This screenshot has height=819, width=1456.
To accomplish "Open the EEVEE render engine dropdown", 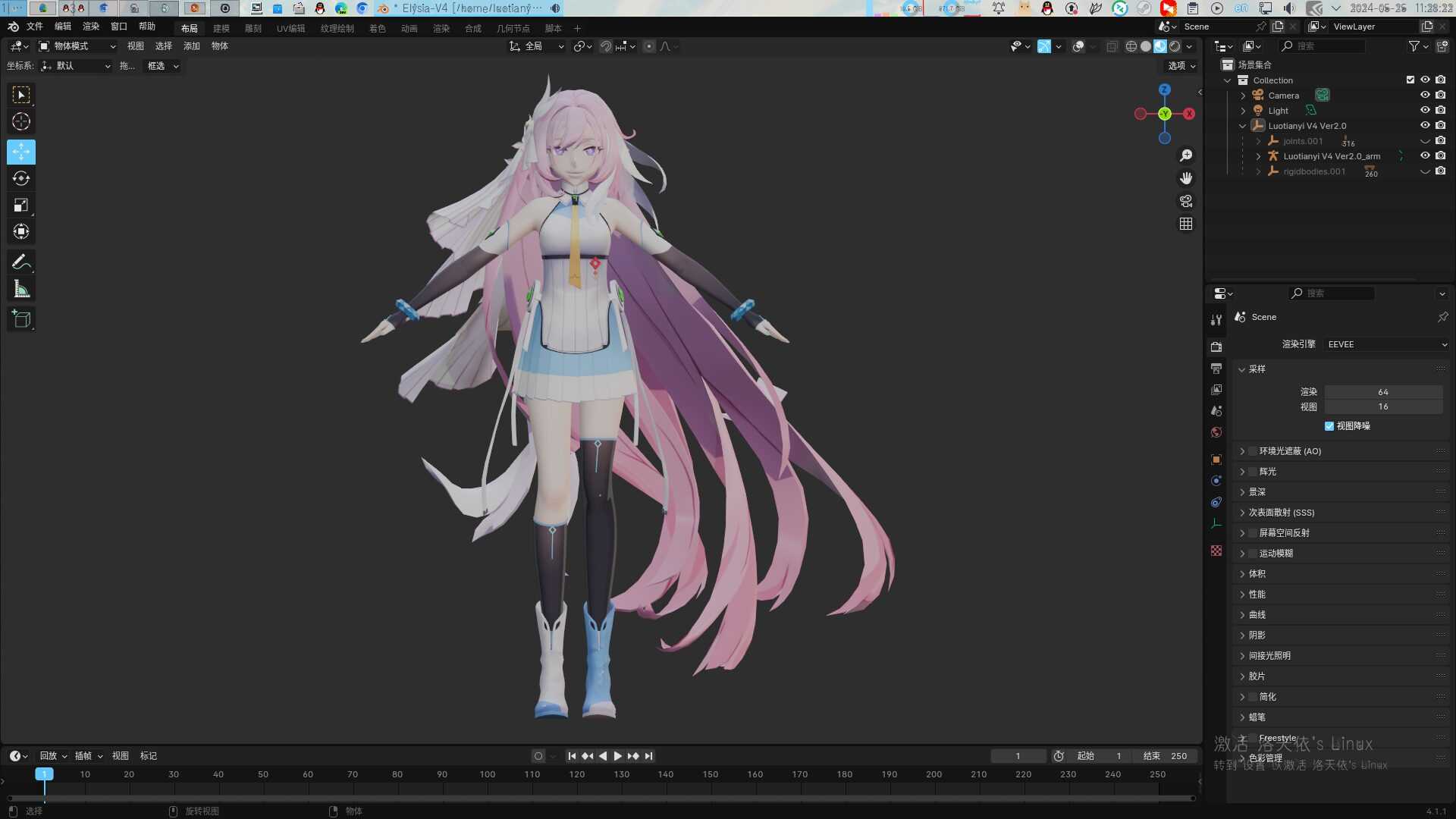I will pyautogui.click(x=1387, y=344).
